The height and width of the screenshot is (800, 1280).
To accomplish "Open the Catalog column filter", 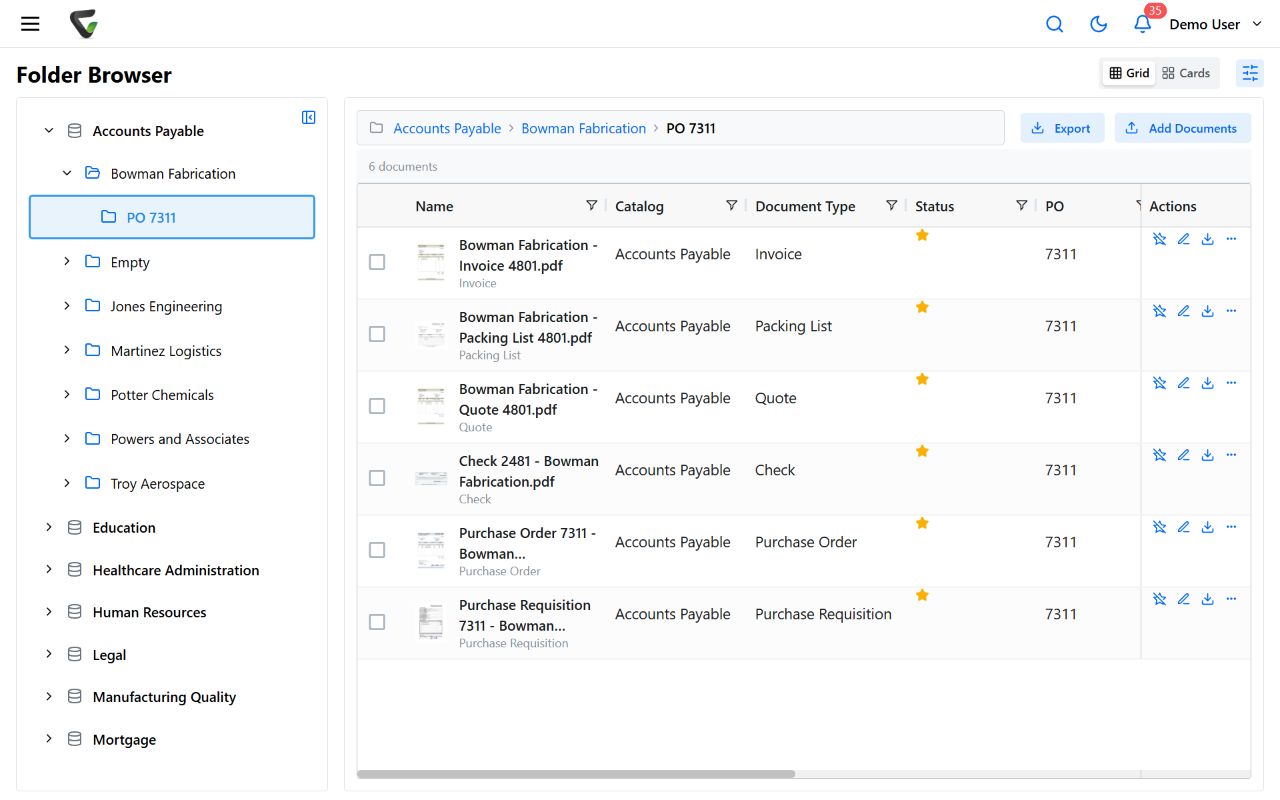I will [x=731, y=205].
